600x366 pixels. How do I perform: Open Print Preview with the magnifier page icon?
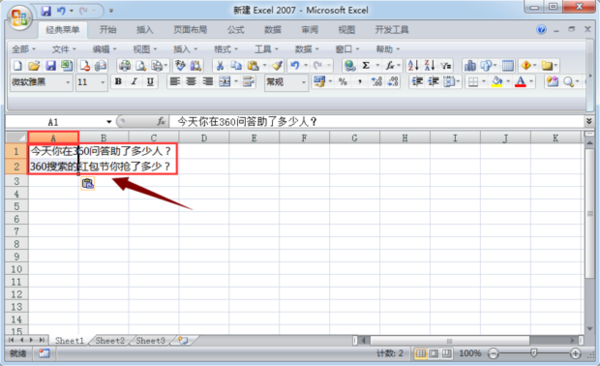141,65
